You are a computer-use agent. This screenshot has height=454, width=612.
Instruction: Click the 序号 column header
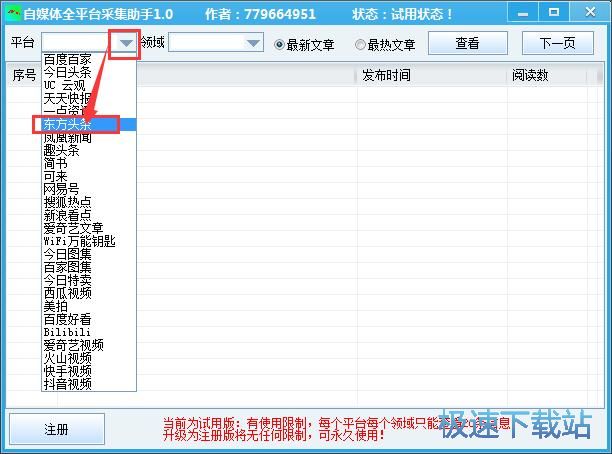[24, 75]
